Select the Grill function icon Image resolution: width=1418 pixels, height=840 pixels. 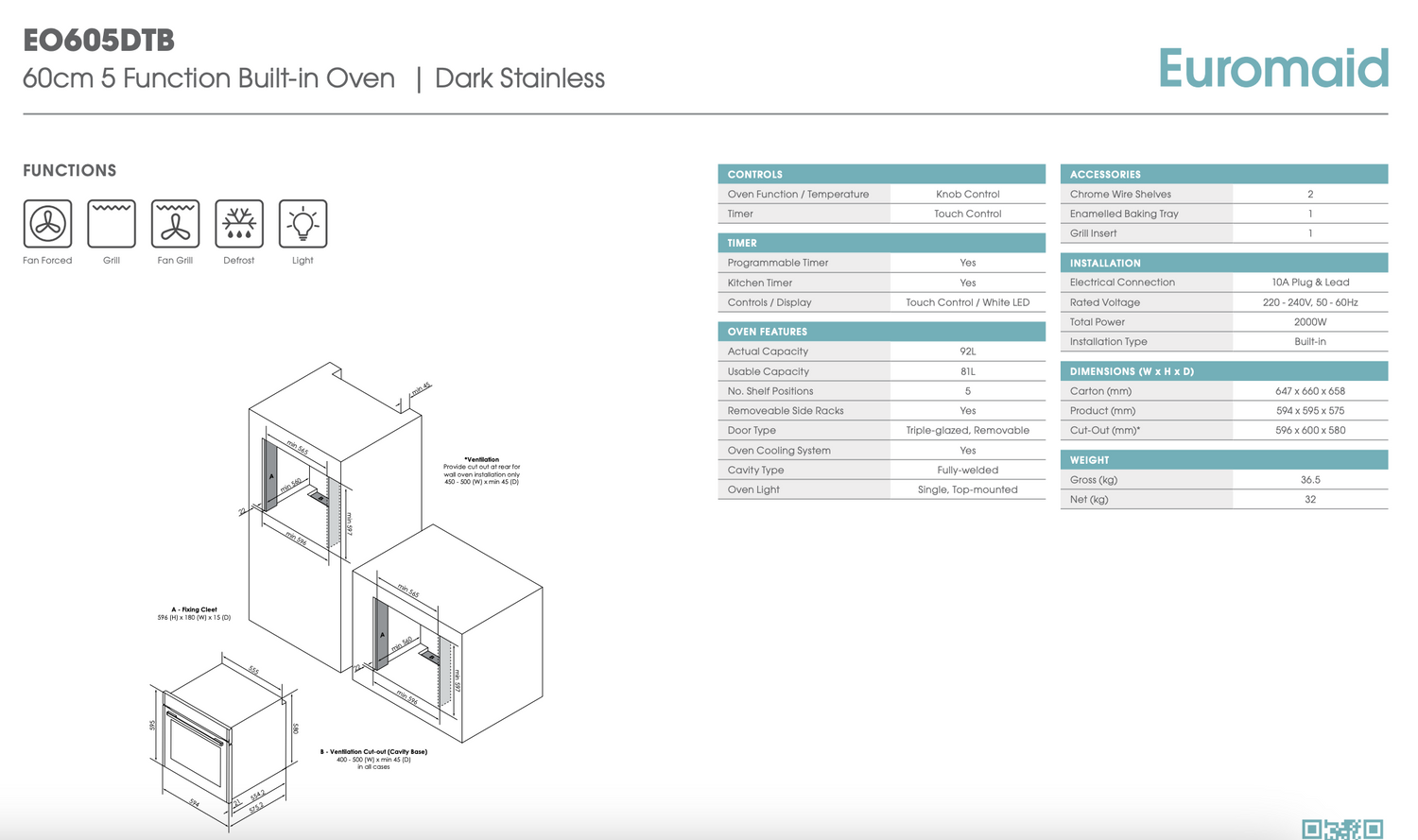pyautogui.click(x=112, y=224)
